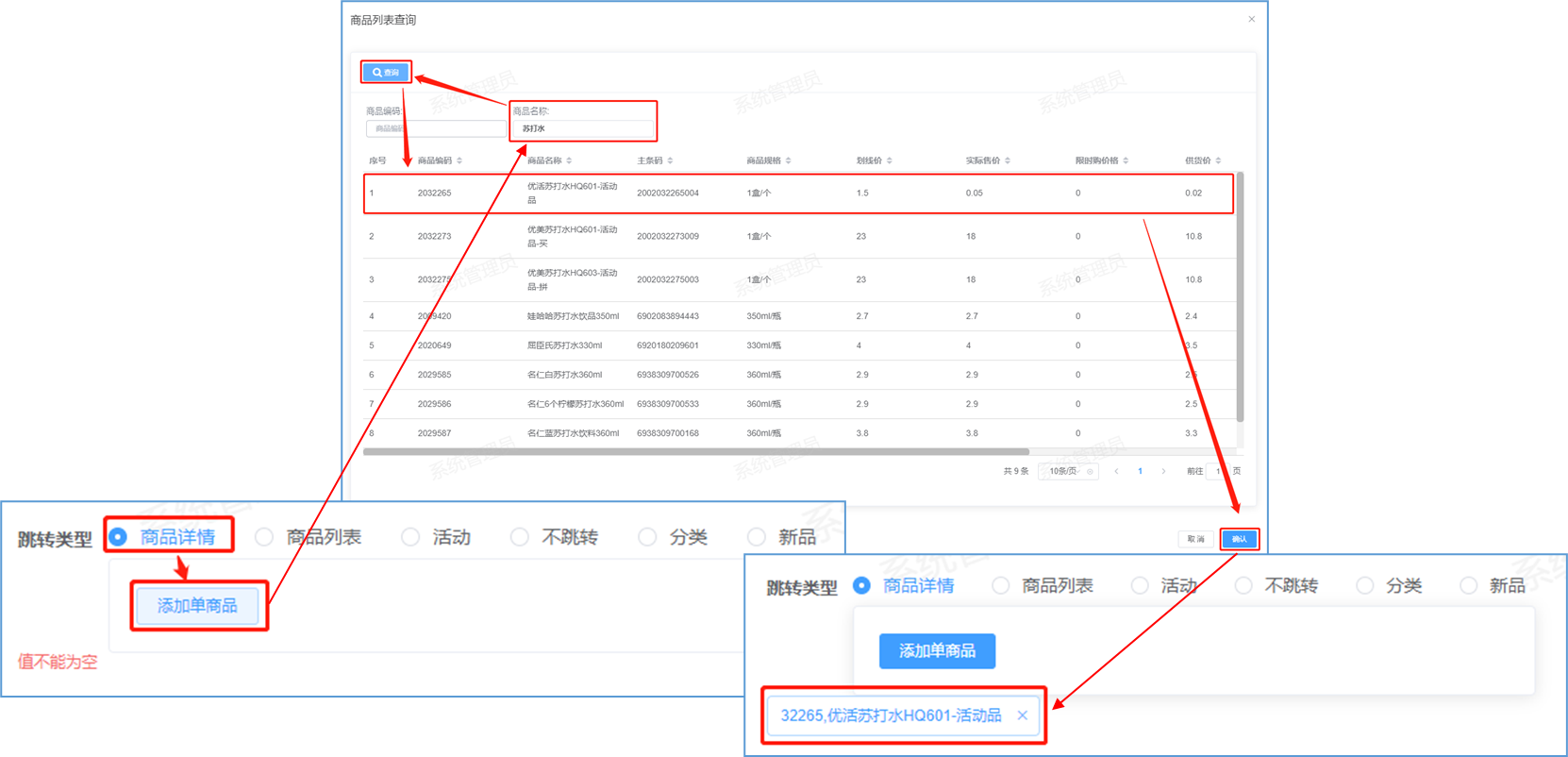Select 不跳转 radio in panel with product tag
Screen dimensions: 1568x757
point(1243,586)
